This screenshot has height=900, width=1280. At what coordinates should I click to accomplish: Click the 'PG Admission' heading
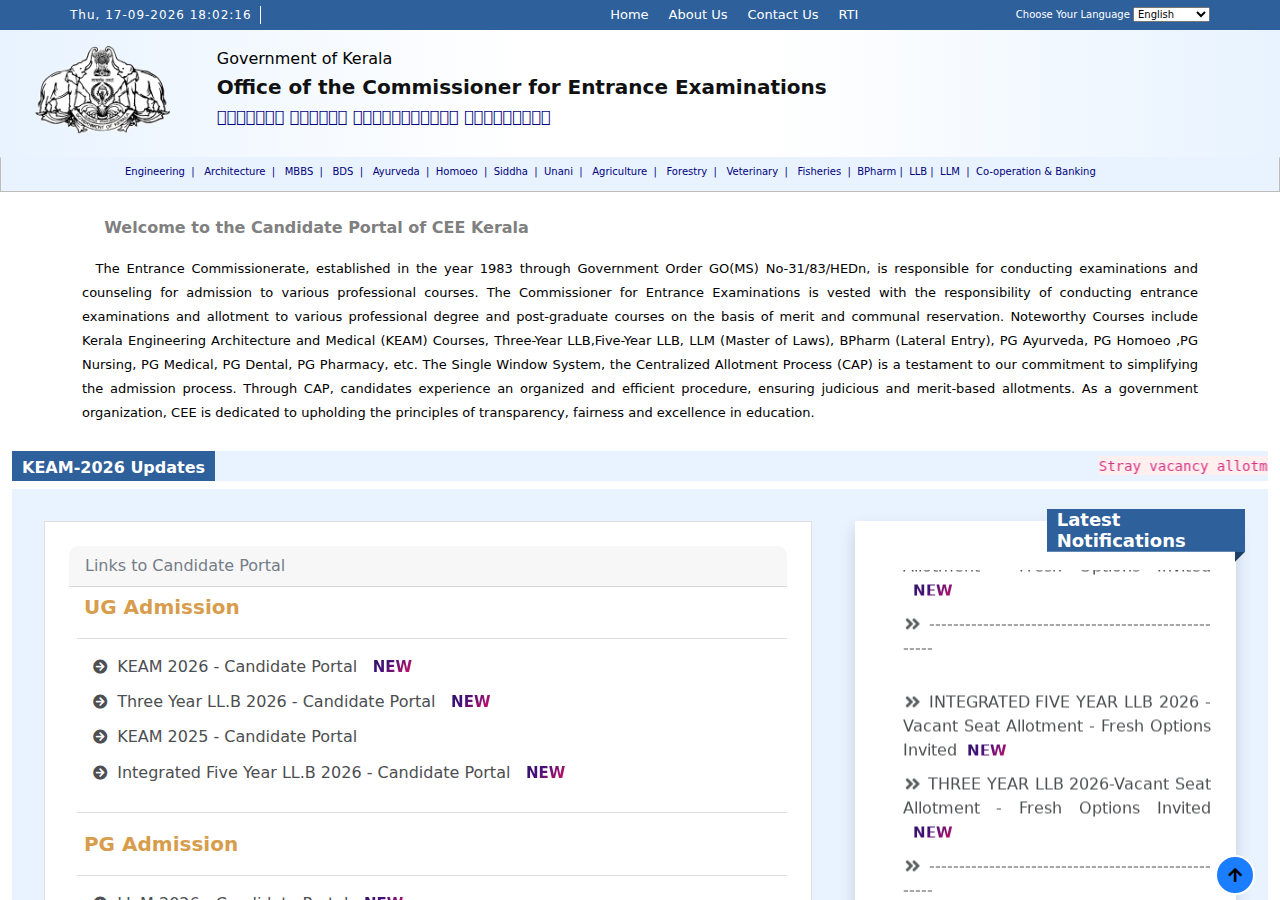click(x=161, y=844)
